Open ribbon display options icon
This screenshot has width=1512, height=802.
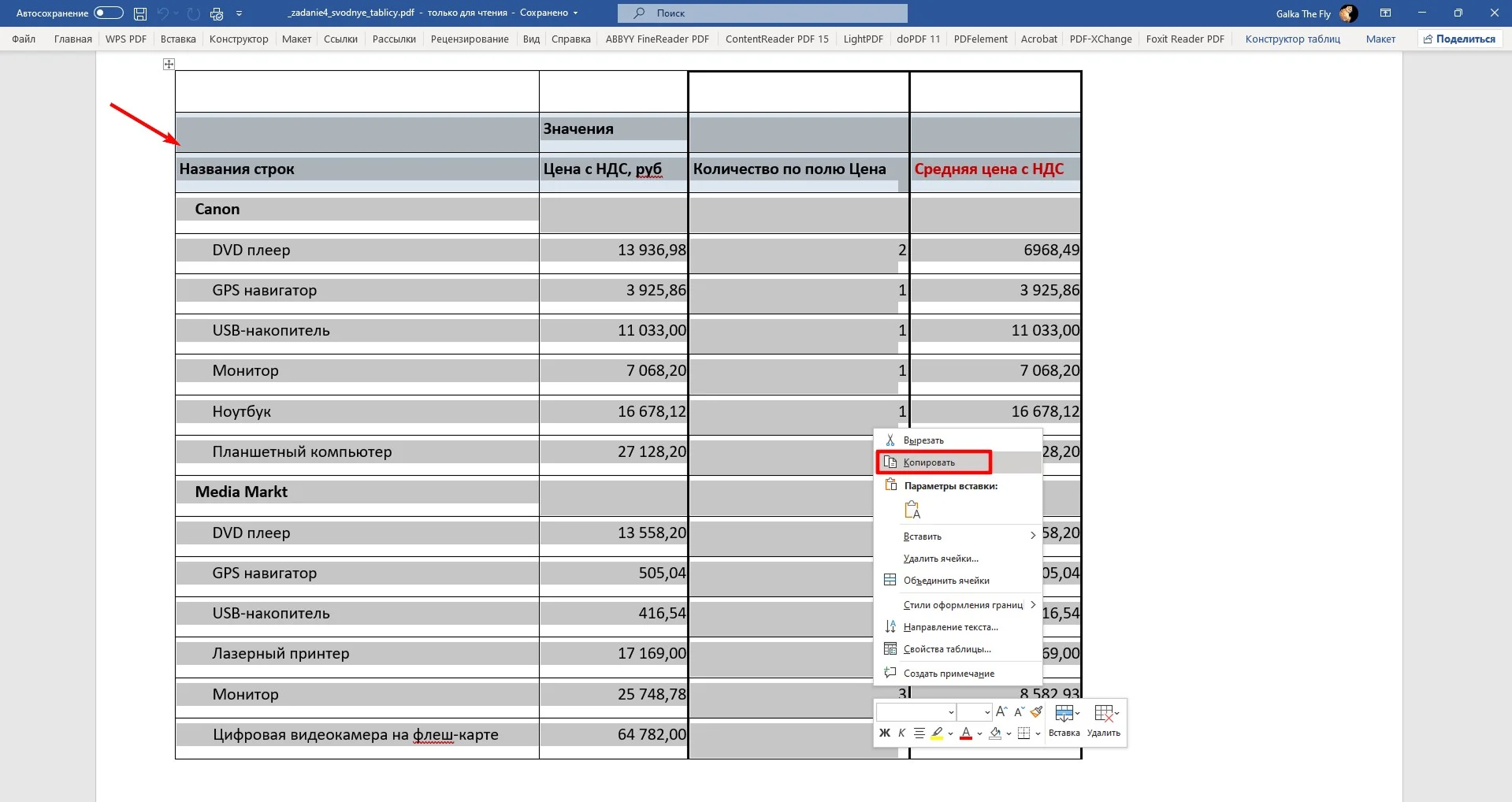pyautogui.click(x=1385, y=13)
